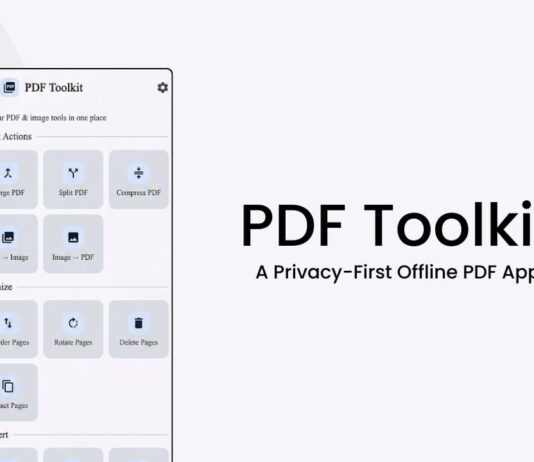Click the Extract Pages copy icon
Screen dimensions: 534x462
(8, 386)
